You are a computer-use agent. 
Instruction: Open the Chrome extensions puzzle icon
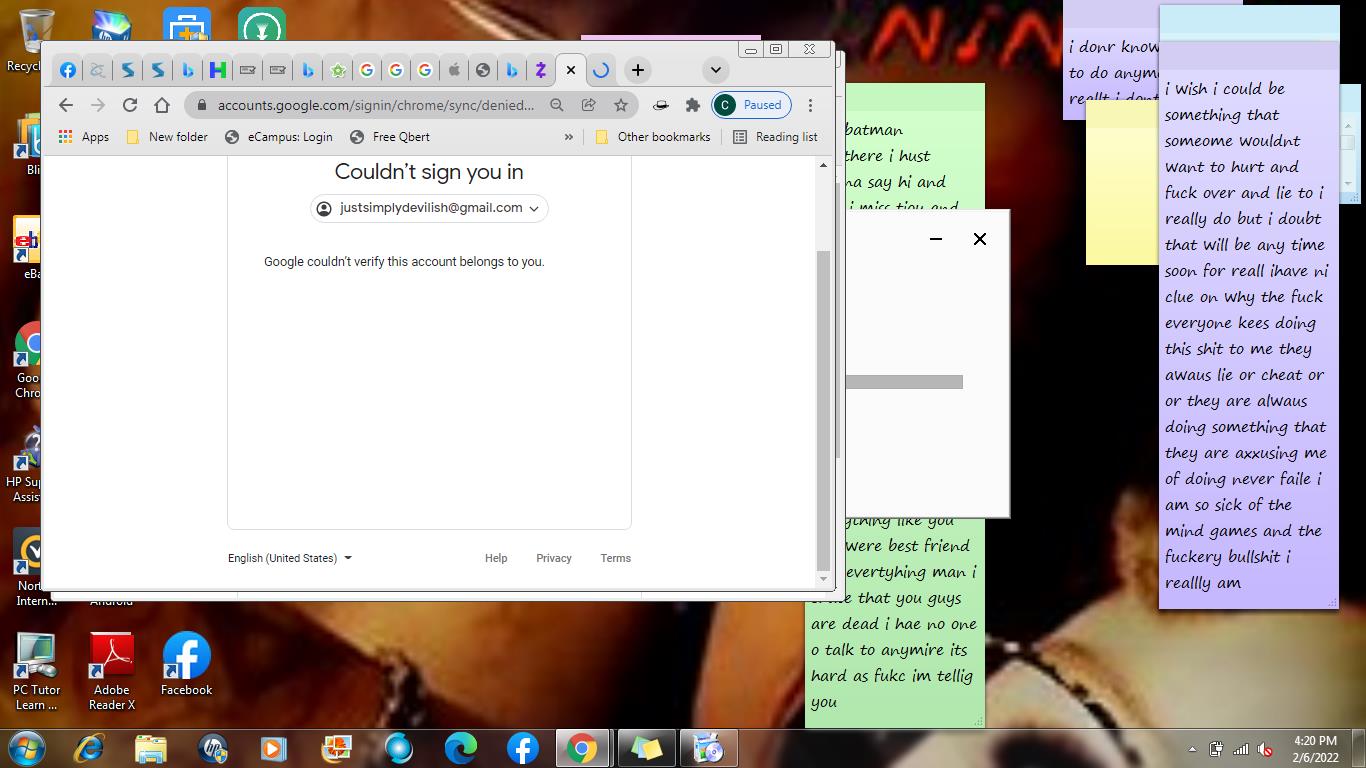(x=692, y=105)
